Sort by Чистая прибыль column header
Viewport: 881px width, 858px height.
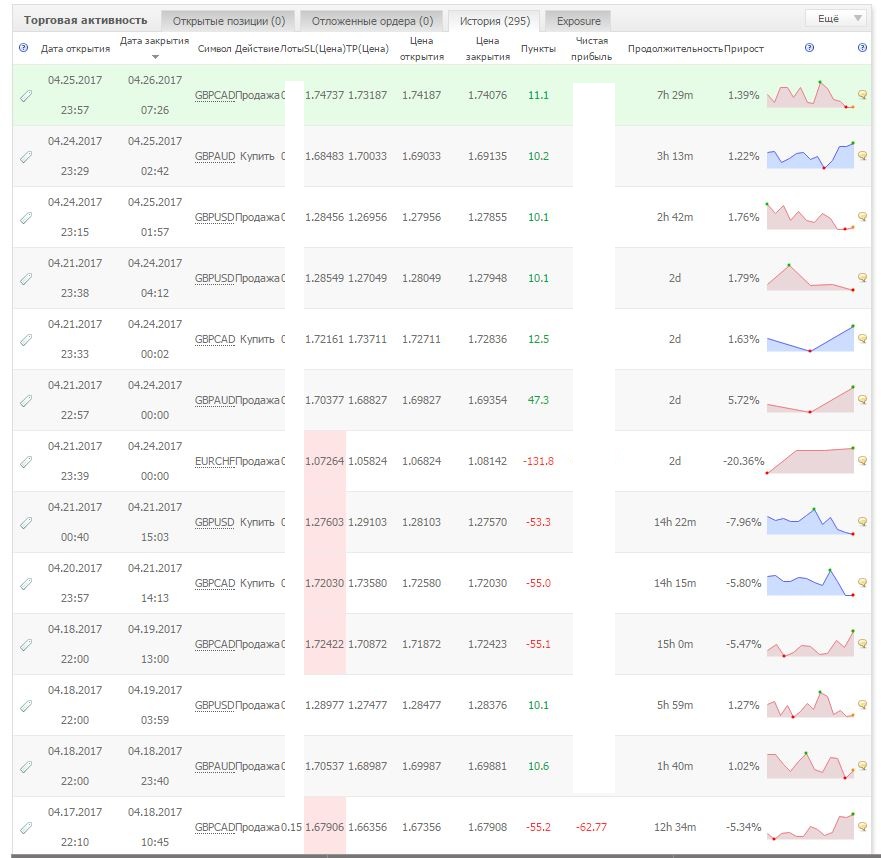click(591, 48)
